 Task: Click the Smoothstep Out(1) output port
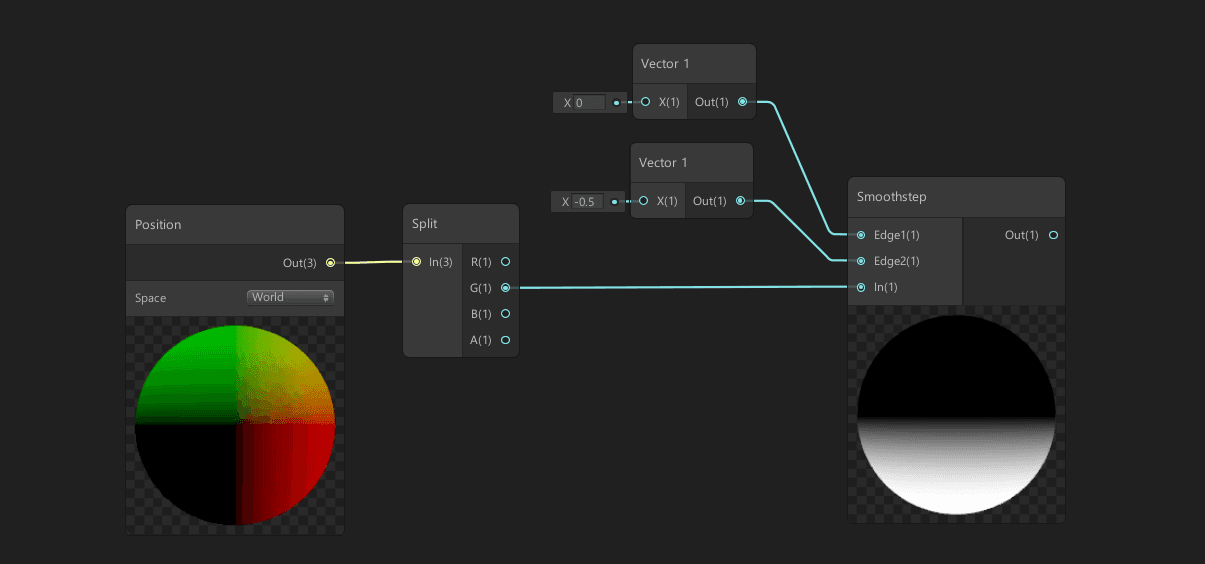1053,235
